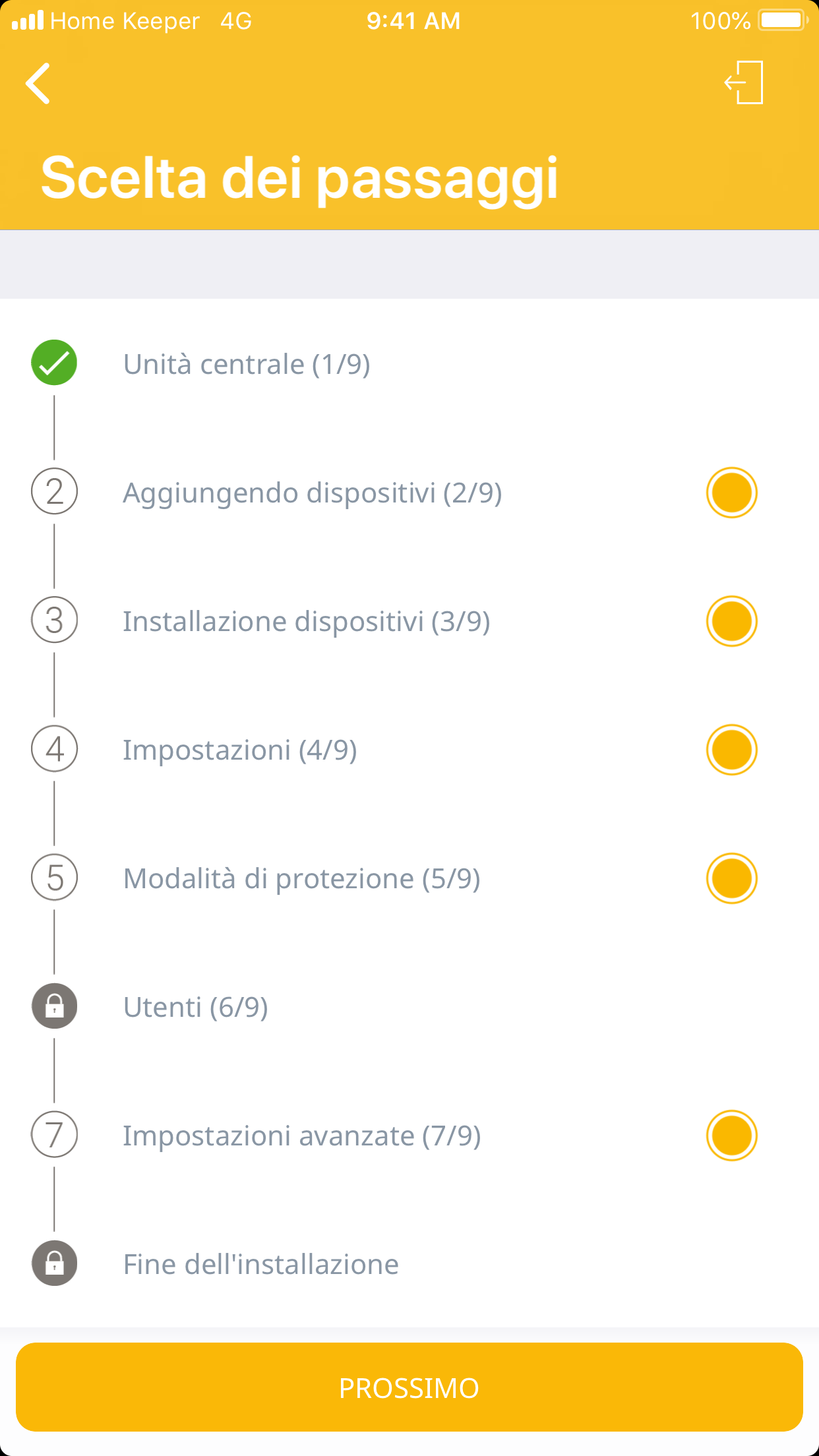Deselect the Installazione dispositivi radio button
Viewport: 819px width, 1456px height.
coord(731,621)
